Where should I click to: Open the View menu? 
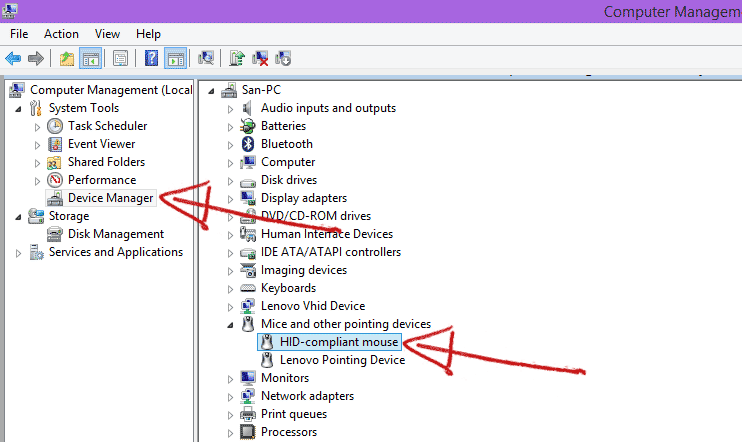pyautogui.click(x=107, y=34)
